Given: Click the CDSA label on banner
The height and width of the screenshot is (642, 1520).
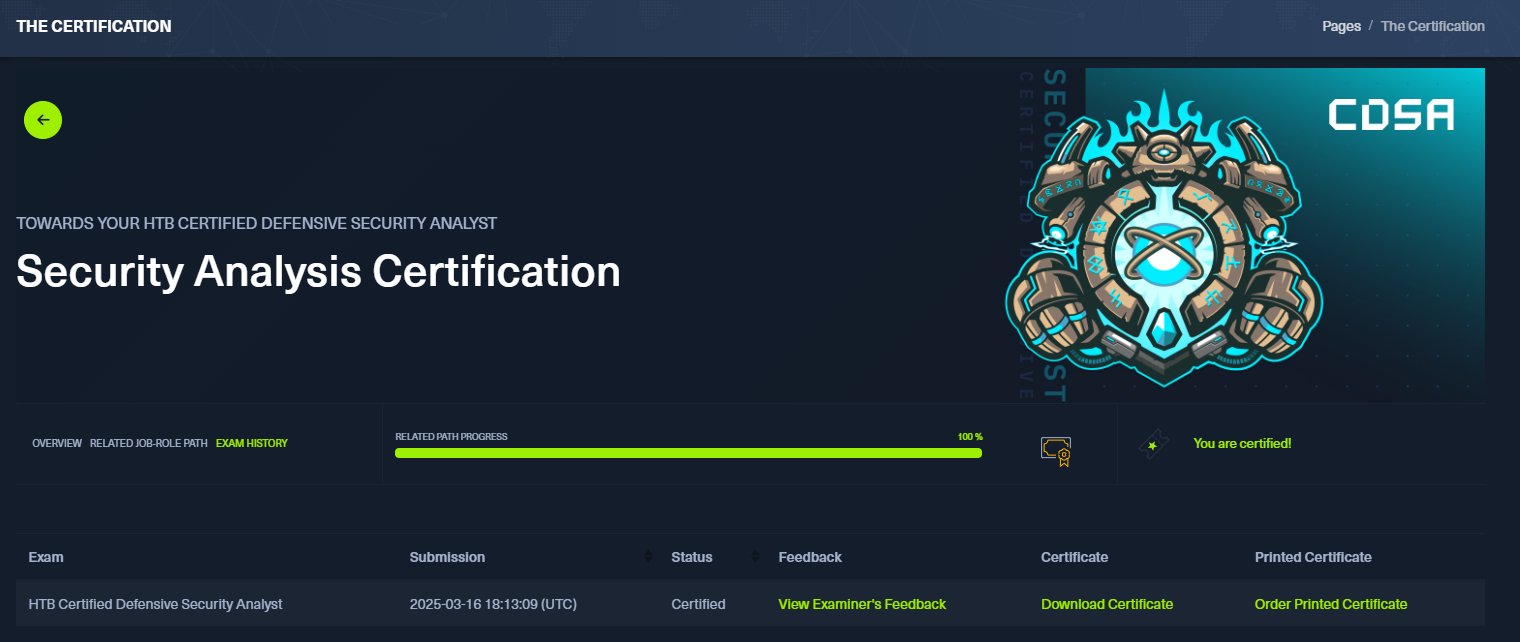Looking at the screenshot, I should point(1391,115).
